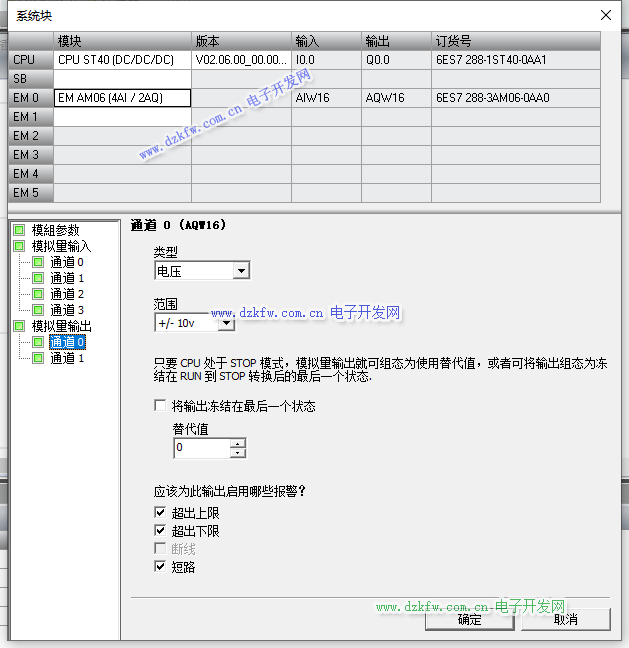The height and width of the screenshot is (648, 629).
Task: Select input 通道 3 tree node
Action: click(x=67, y=310)
